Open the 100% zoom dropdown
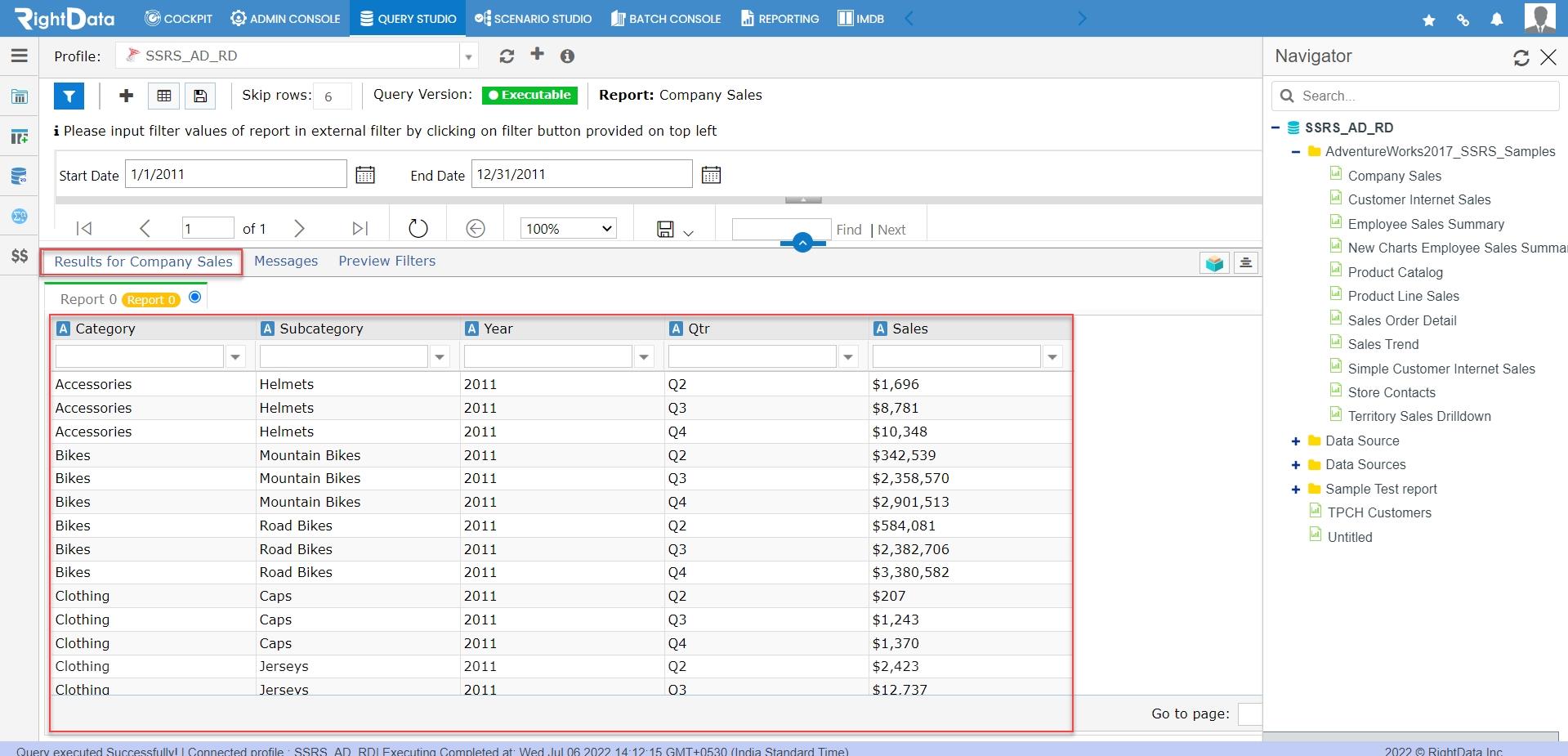This screenshot has width=1568, height=756. [x=568, y=229]
